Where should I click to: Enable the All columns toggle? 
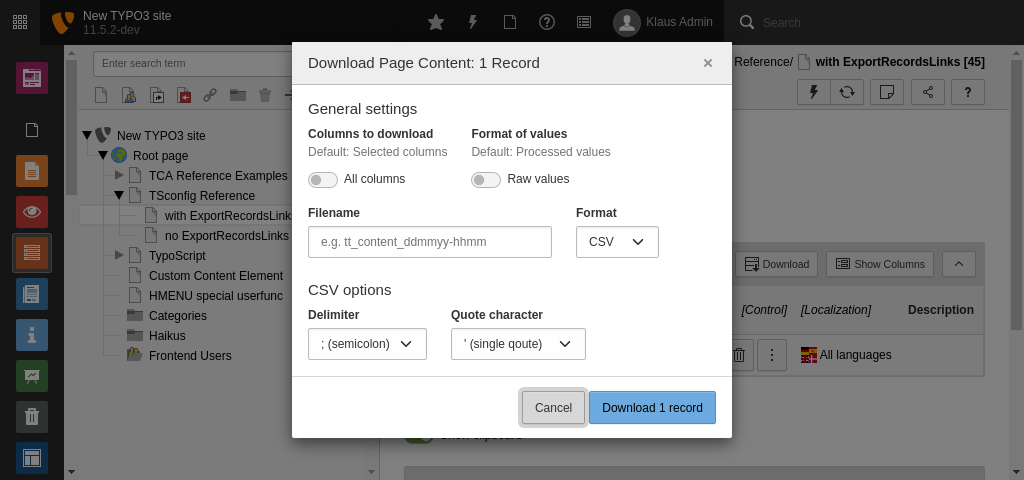click(323, 180)
